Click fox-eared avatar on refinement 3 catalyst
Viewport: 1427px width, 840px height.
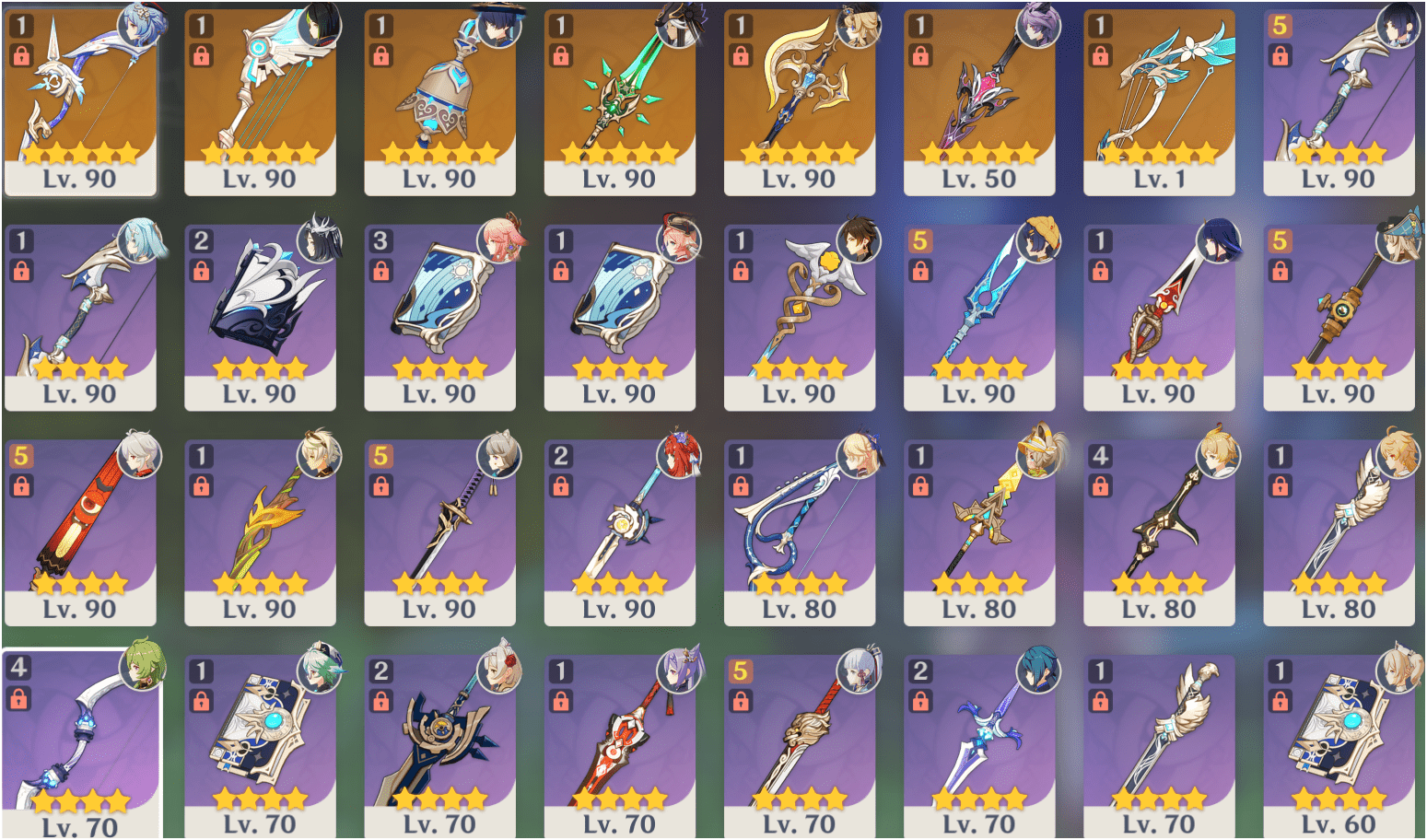(500, 241)
